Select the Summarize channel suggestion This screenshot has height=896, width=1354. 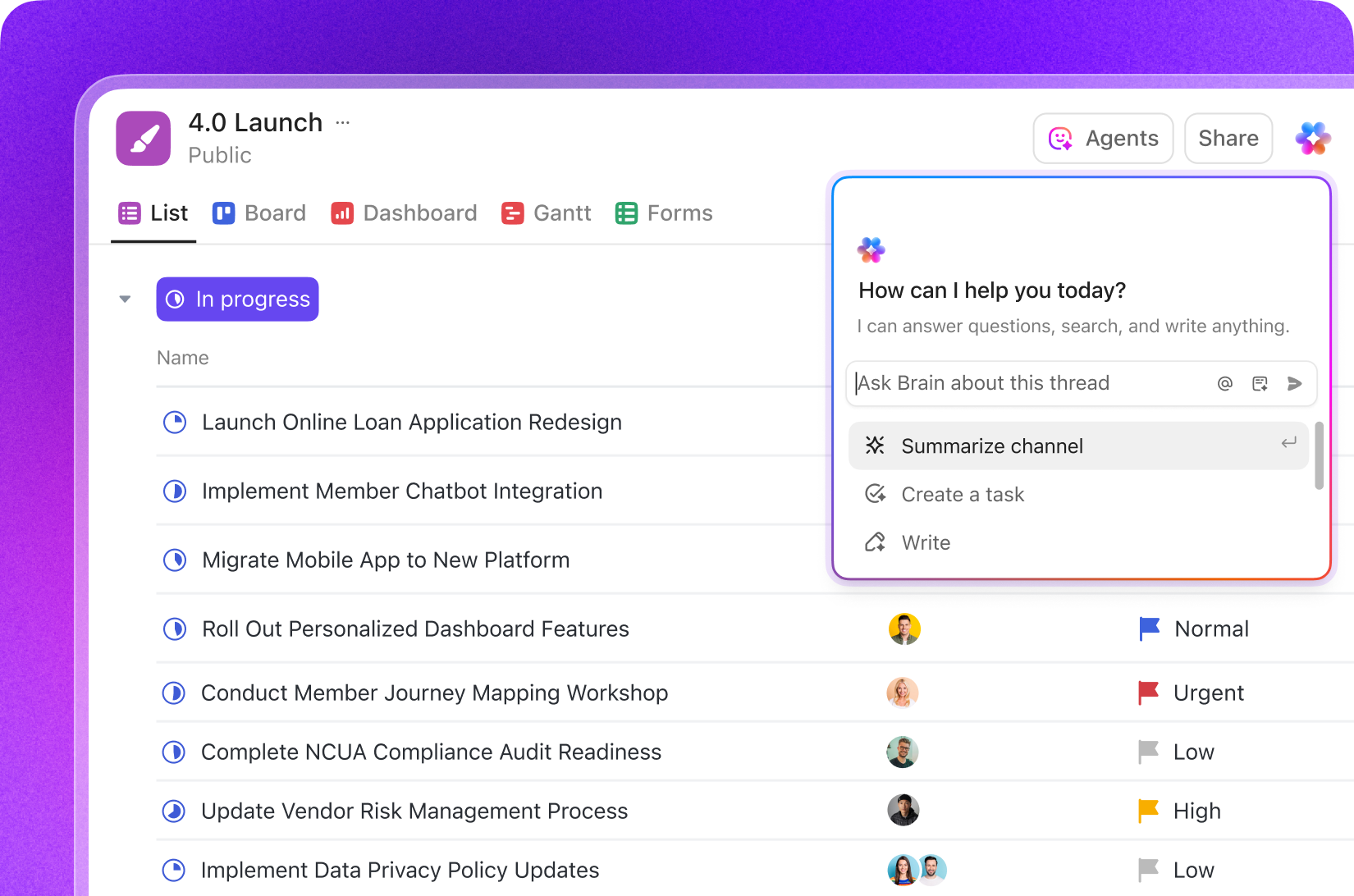coord(1078,446)
